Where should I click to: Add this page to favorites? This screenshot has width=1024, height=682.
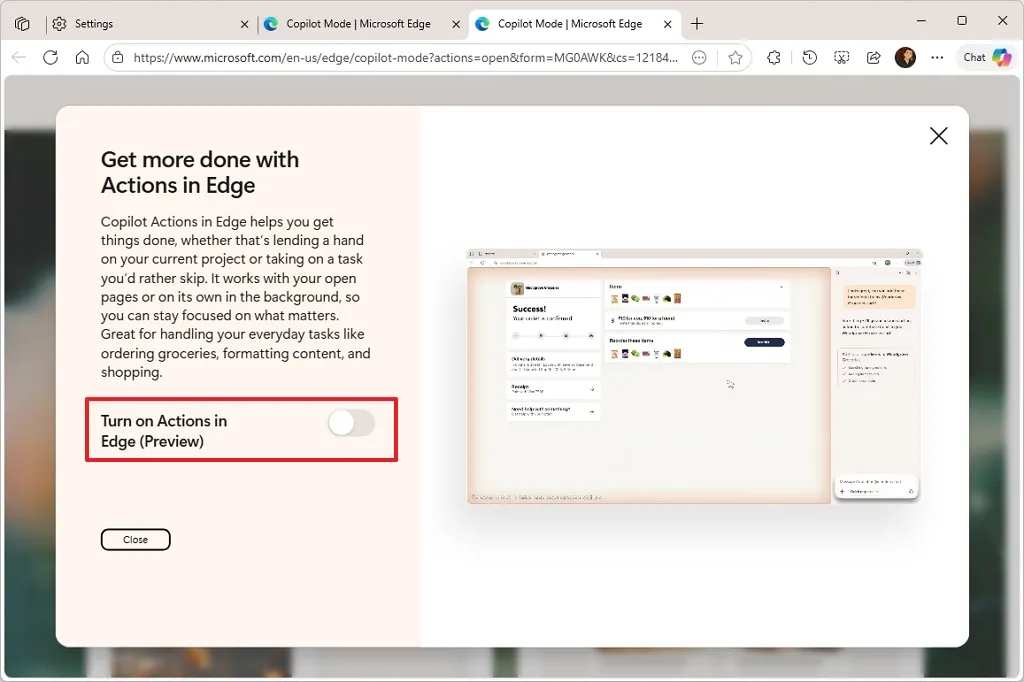737,57
